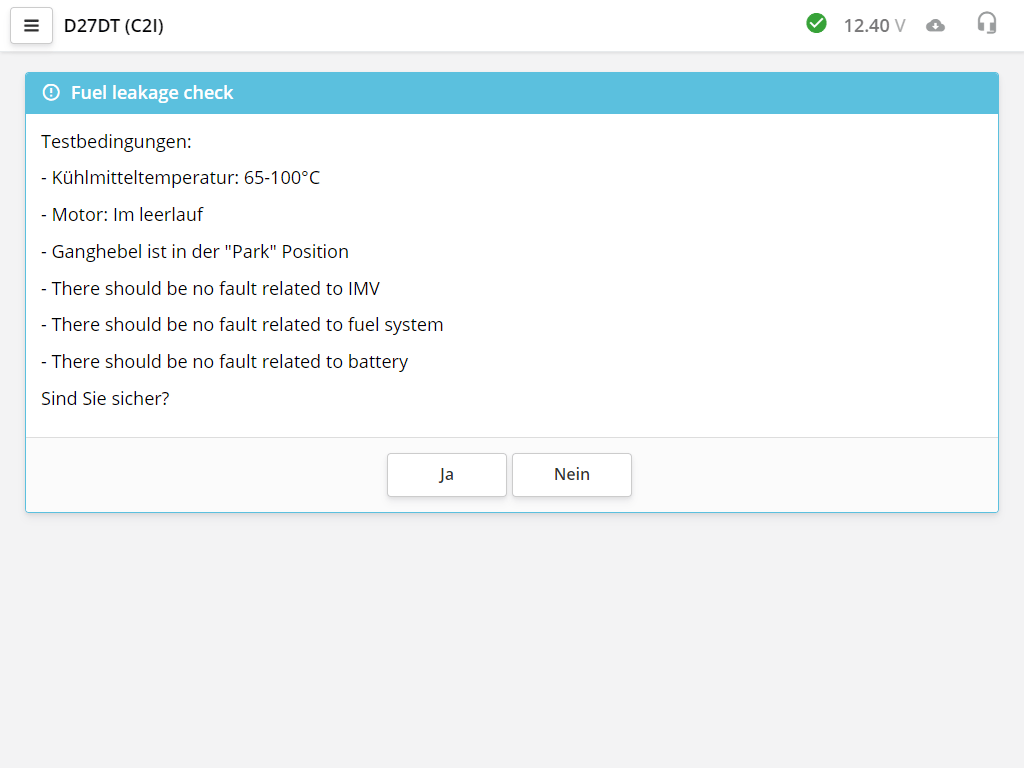The width and height of the screenshot is (1024, 768).
Task: Open the hamburger navigation menu
Action: pos(31,26)
